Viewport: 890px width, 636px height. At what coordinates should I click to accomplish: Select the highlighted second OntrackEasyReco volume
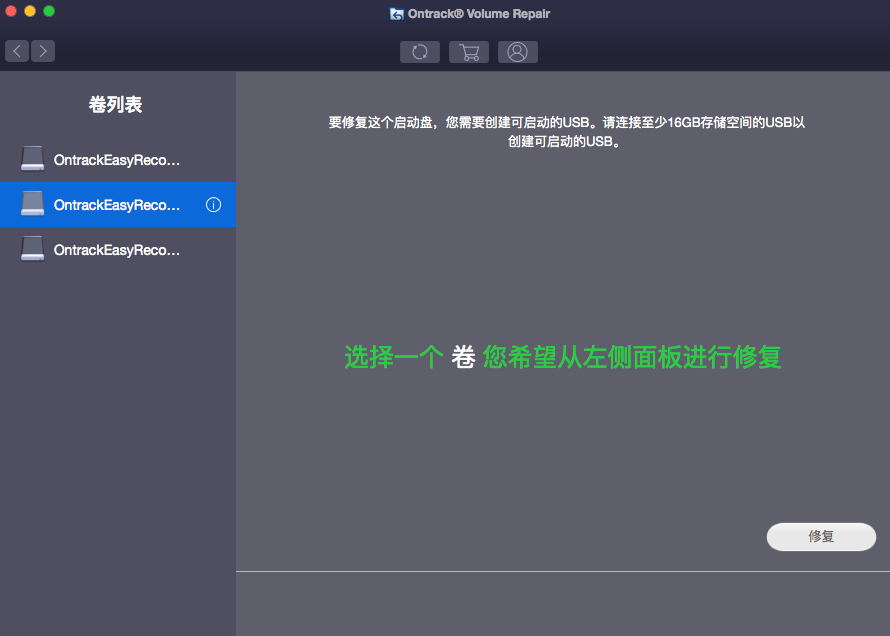118,205
